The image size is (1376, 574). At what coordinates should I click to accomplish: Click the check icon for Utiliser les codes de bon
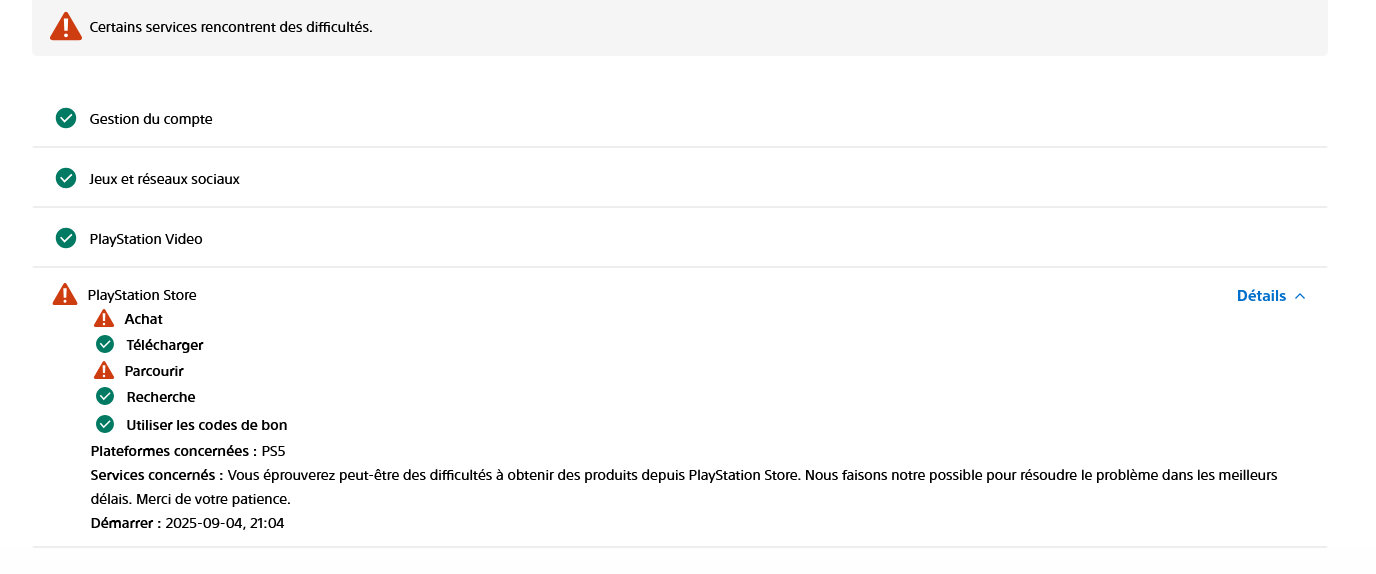105,424
